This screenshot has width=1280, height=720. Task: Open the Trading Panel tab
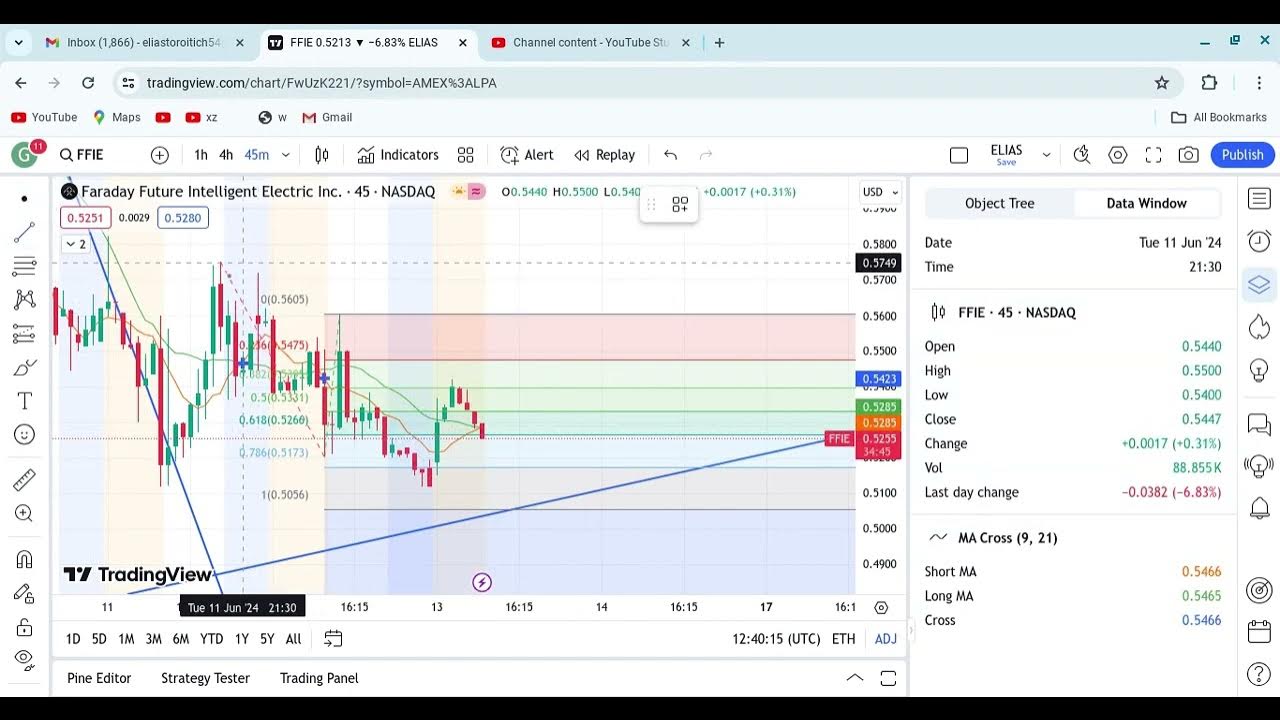point(319,678)
